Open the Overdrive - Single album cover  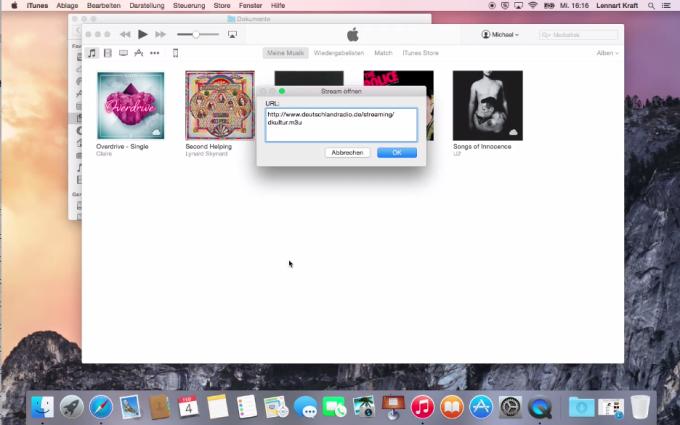(131, 105)
